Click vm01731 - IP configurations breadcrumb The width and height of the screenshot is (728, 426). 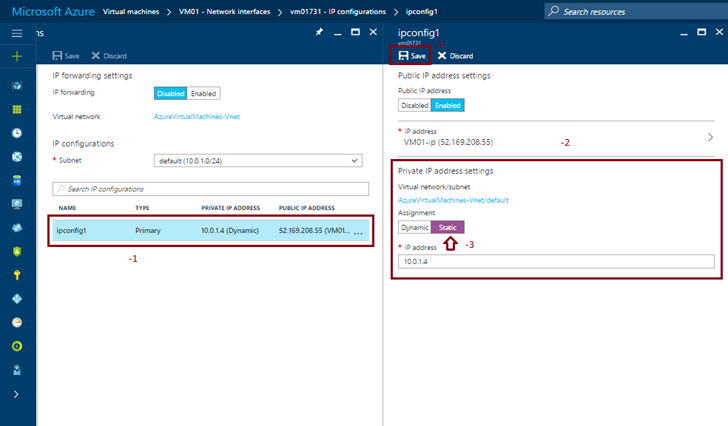(338, 12)
